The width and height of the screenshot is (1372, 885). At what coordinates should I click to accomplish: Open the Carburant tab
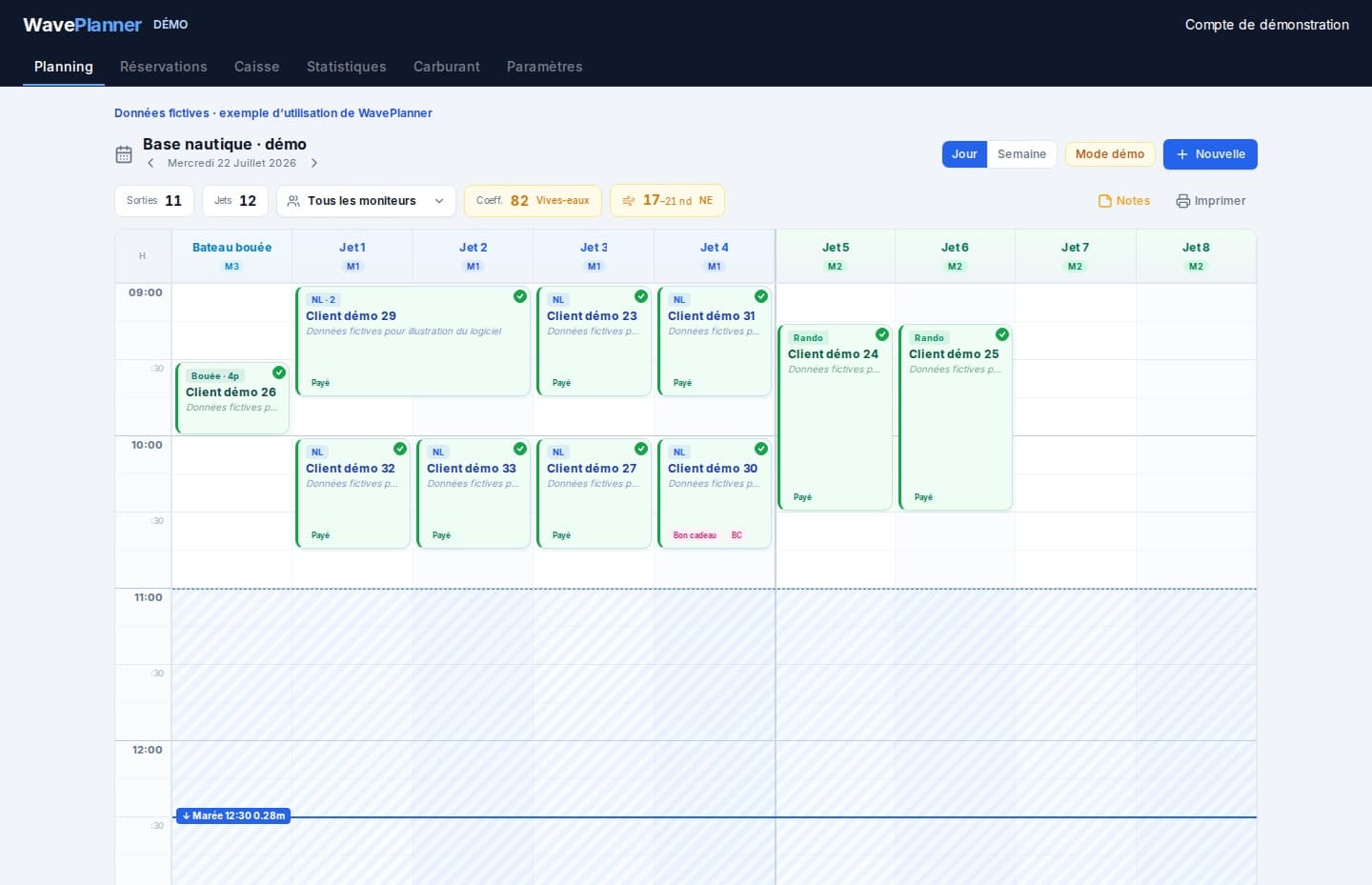(447, 67)
